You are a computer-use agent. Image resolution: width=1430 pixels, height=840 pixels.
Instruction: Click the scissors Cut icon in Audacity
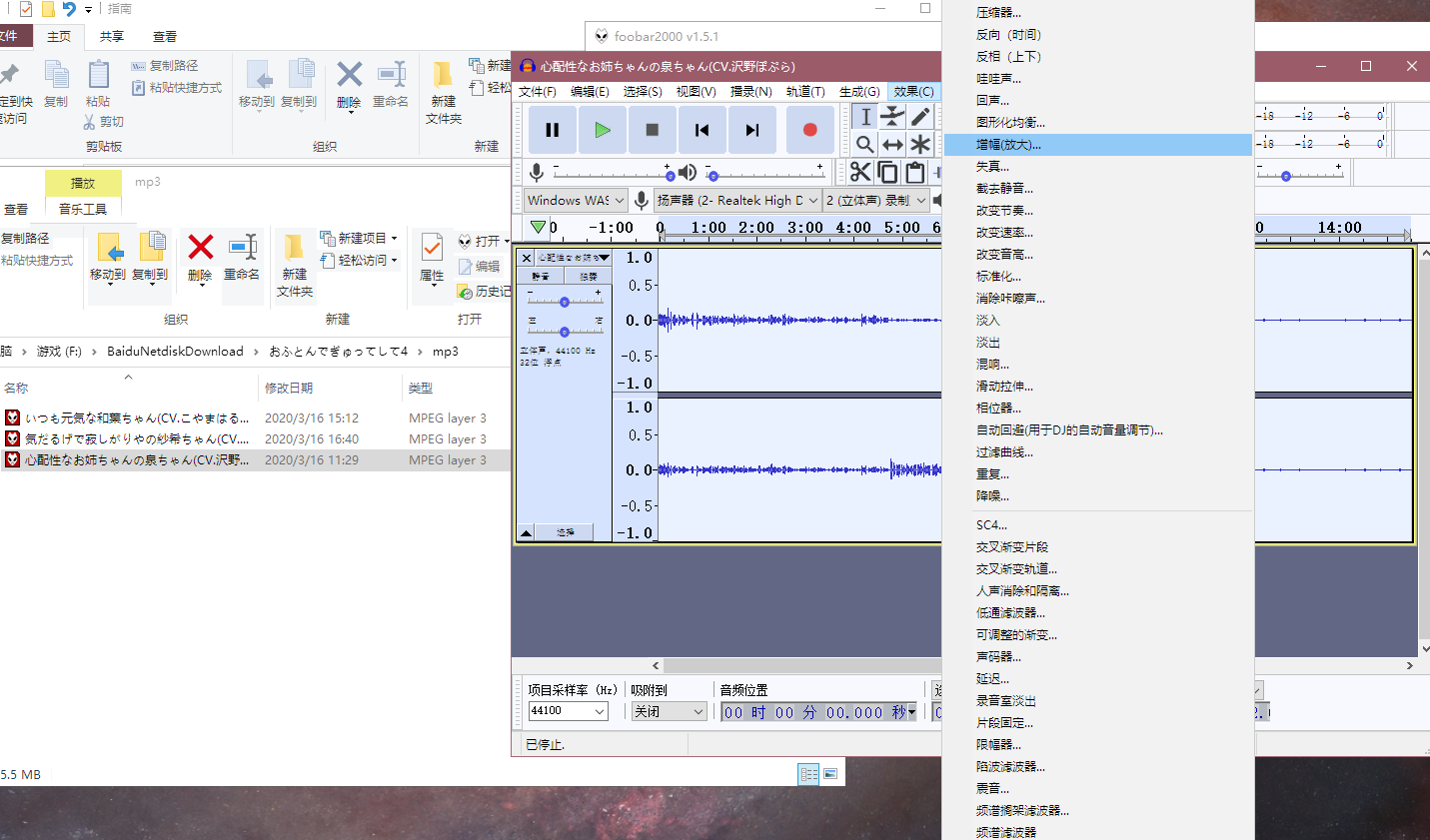[x=860, y=172]
